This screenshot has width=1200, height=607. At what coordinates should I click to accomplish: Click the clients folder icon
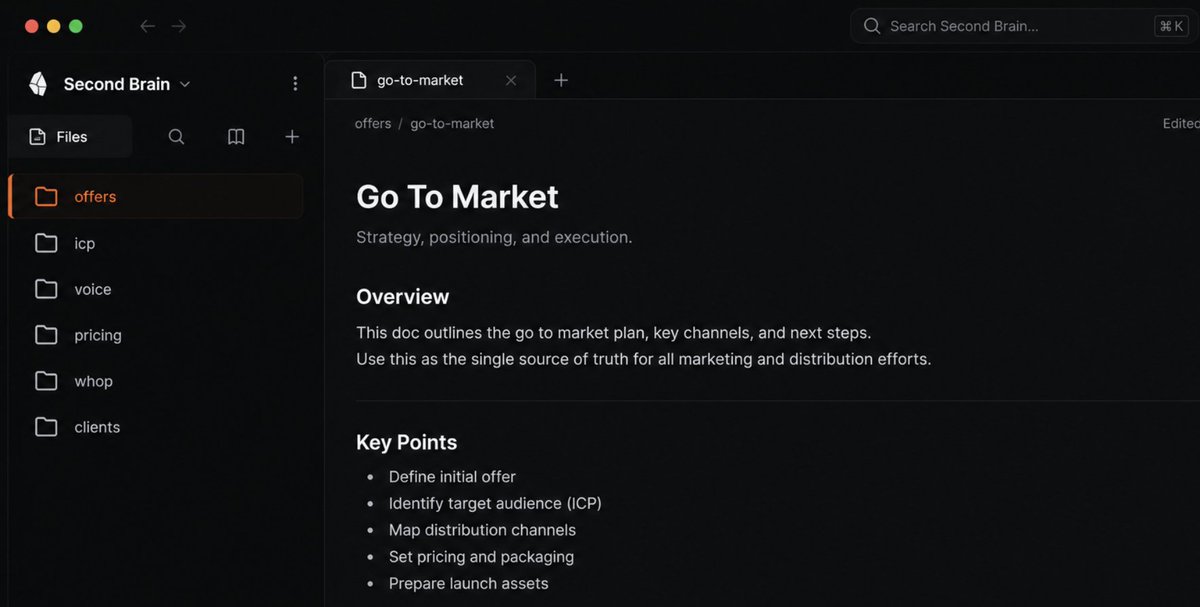click(x=46, y=427)
